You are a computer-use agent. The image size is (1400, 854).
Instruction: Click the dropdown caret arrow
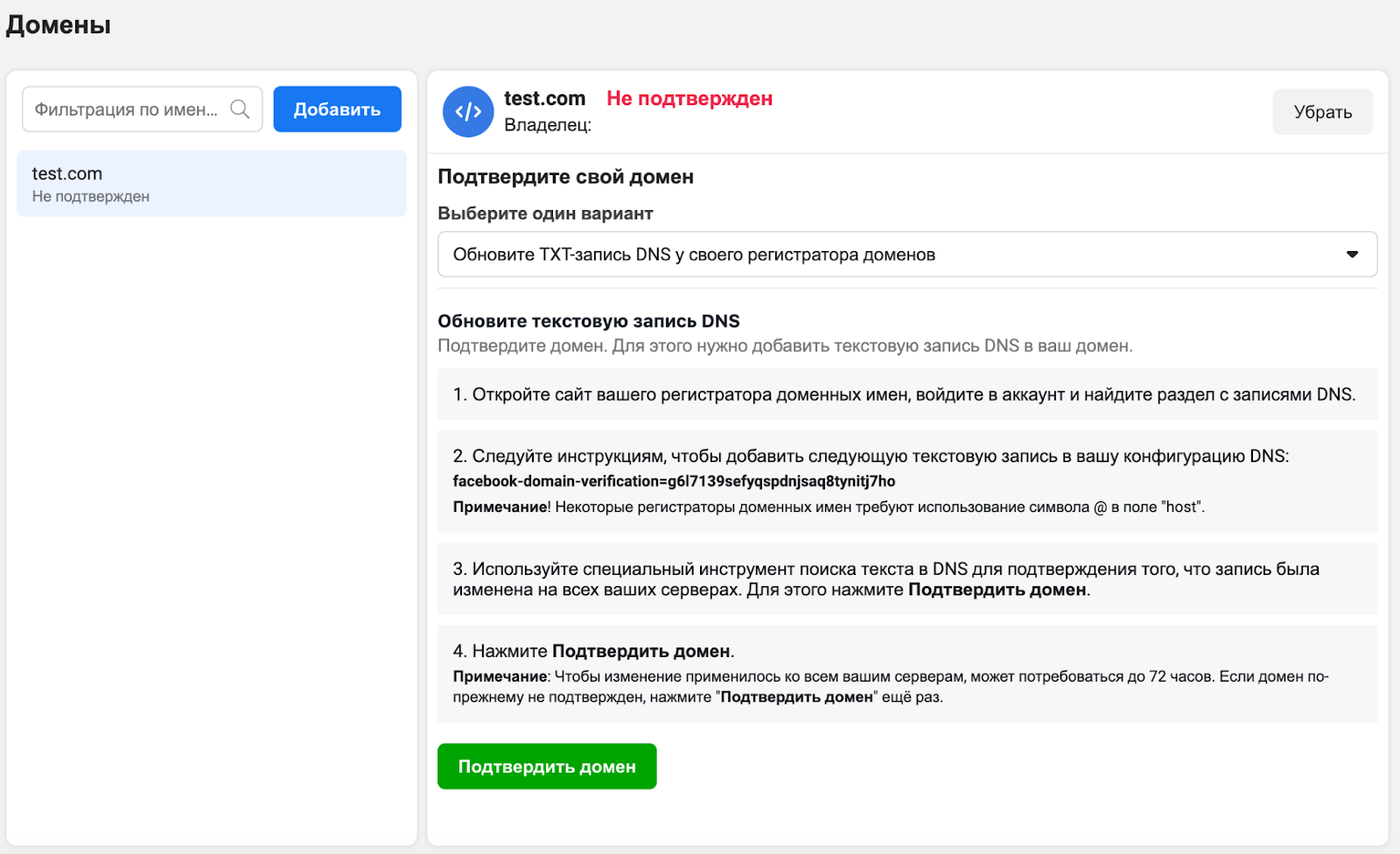coord(1352,255)
